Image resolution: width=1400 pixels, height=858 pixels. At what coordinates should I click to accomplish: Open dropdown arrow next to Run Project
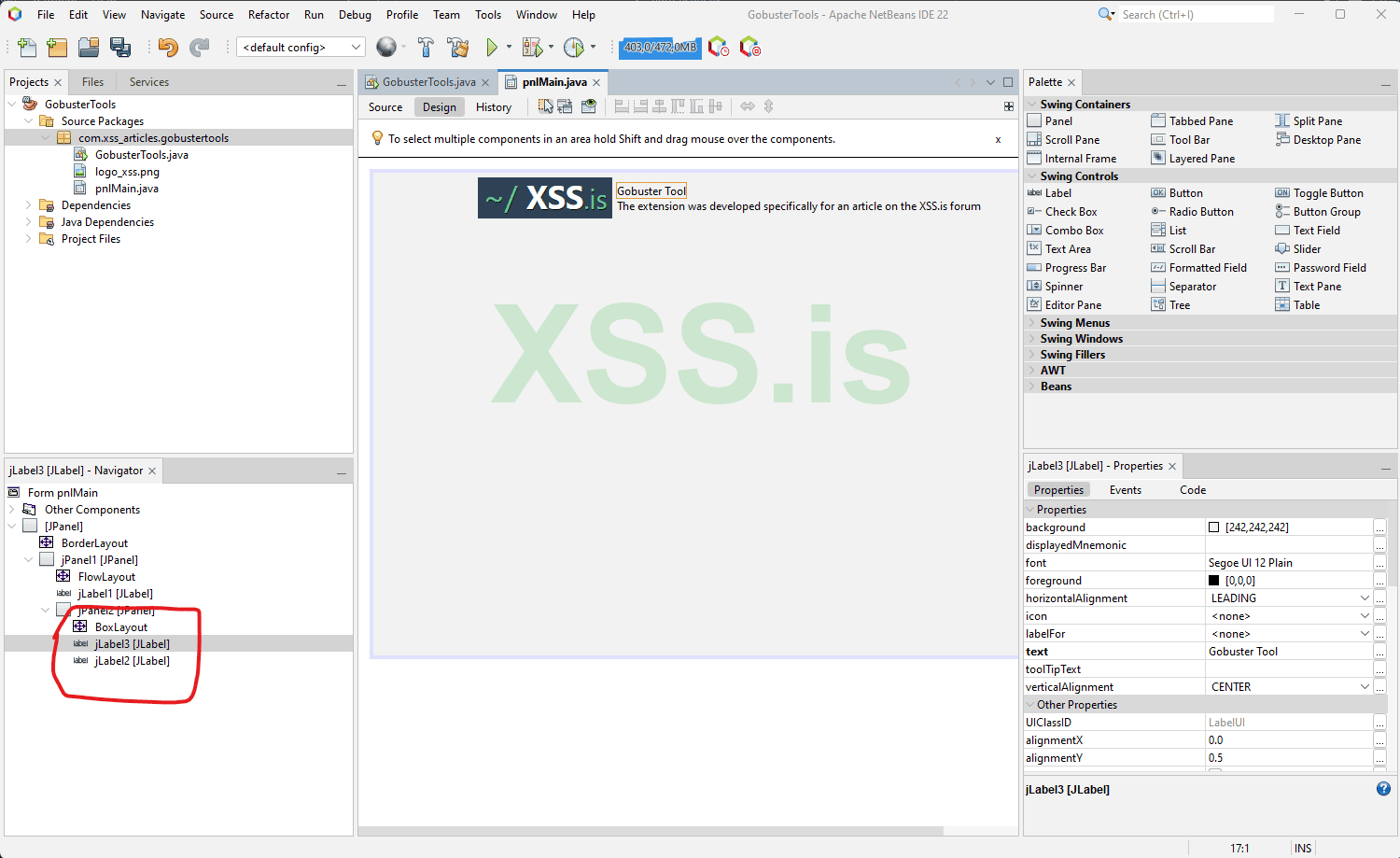(509, 48)
